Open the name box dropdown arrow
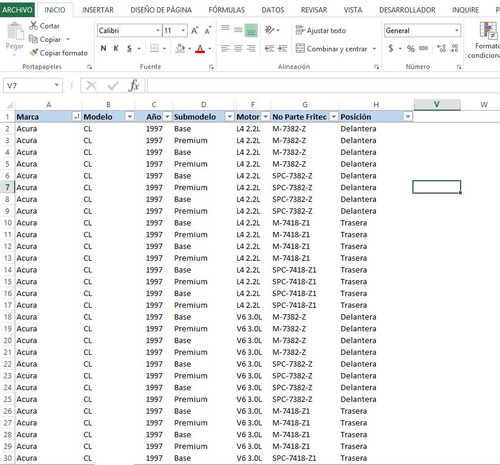 point(57,85)
